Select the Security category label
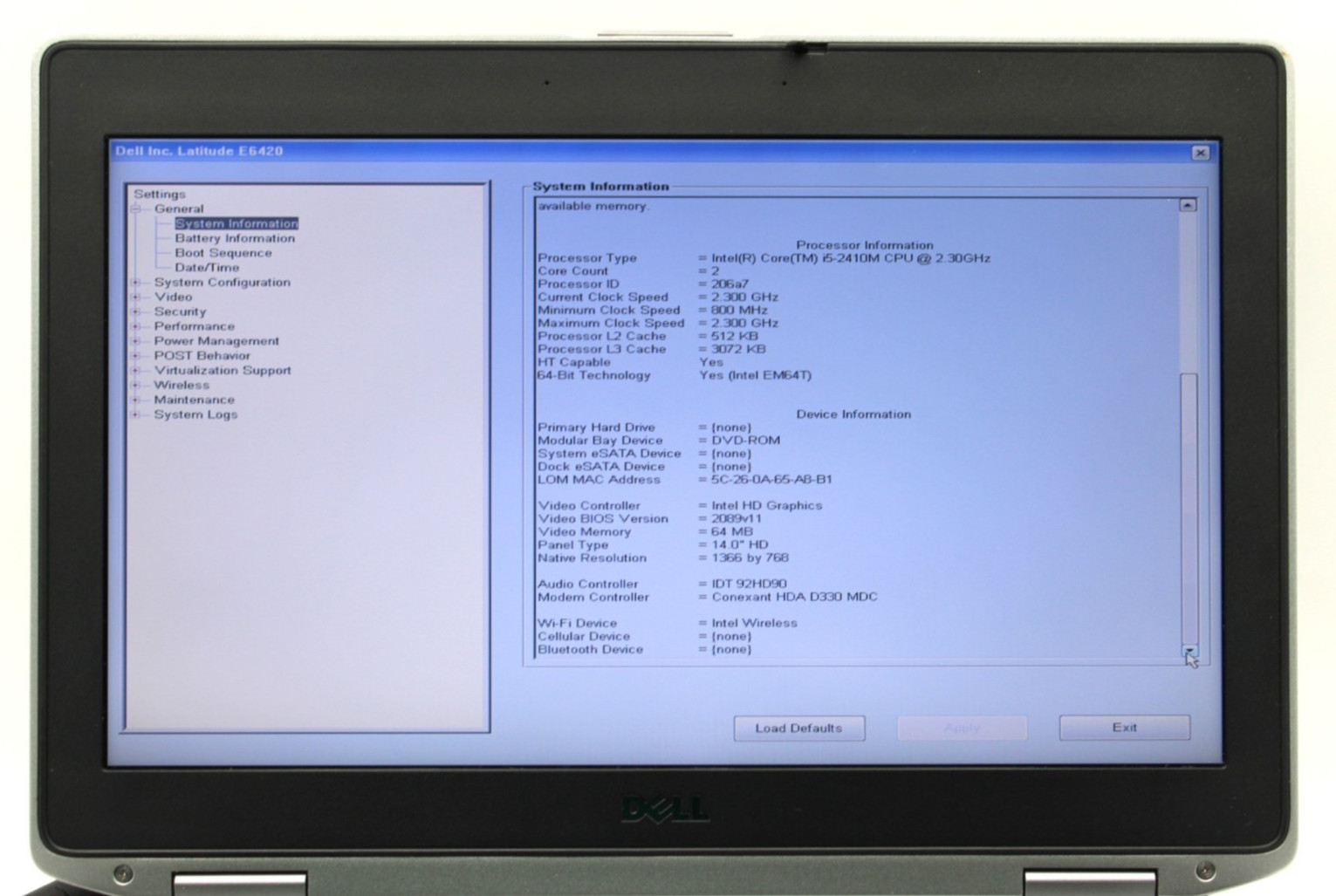 [x=180, y=311]
